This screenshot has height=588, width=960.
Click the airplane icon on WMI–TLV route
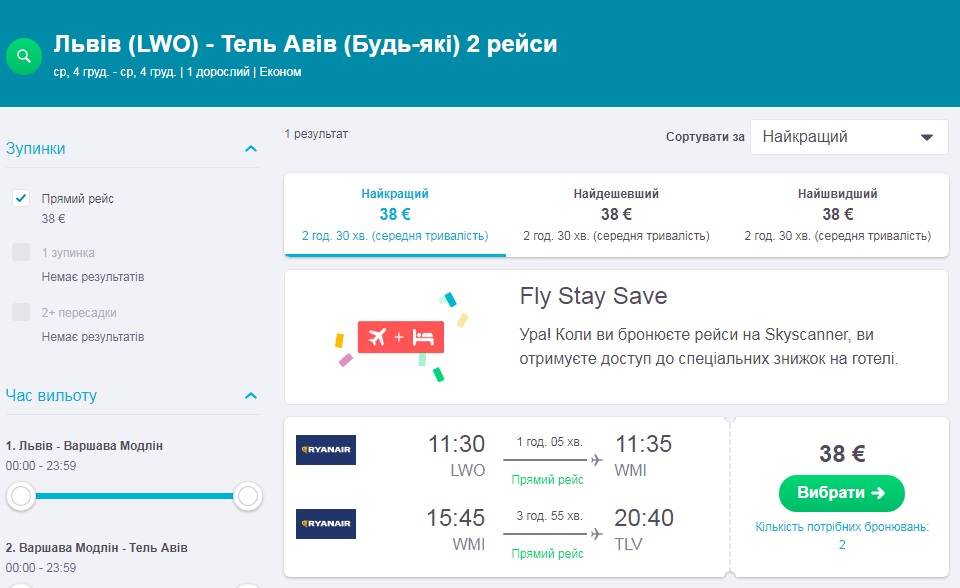[597, 534]
